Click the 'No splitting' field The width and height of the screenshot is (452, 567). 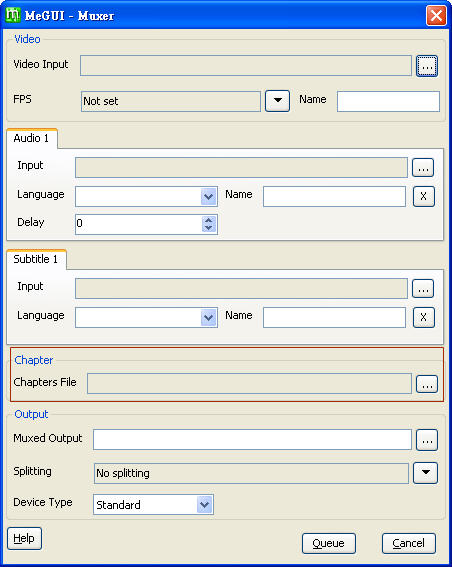point(251,473)
